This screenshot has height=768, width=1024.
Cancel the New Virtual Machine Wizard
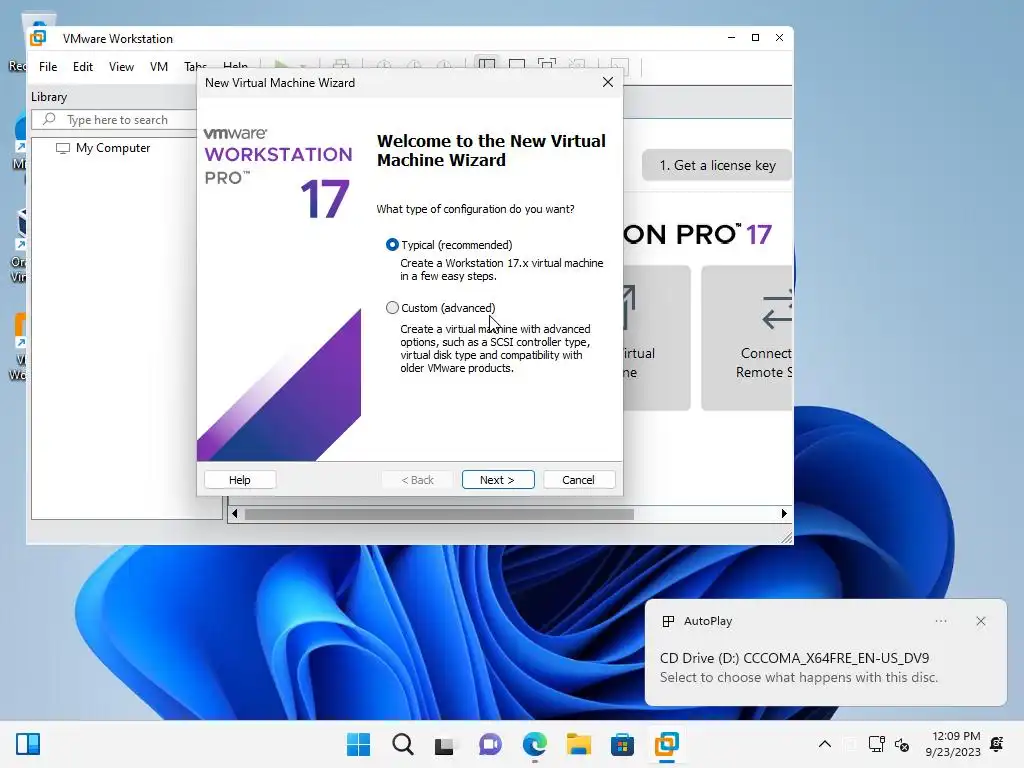tap(579, 479)
